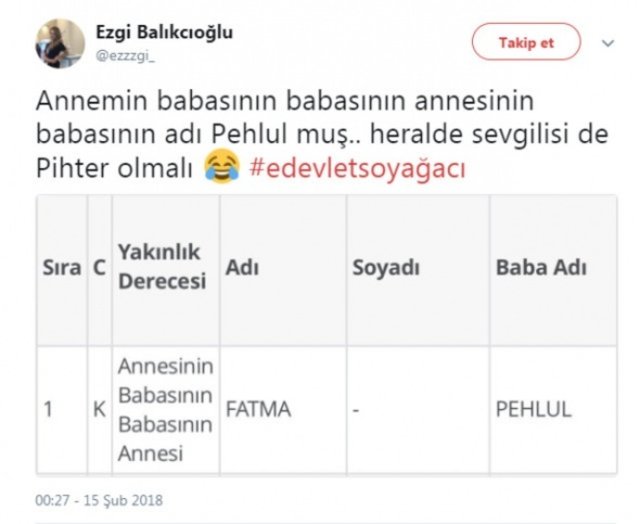Screen dimensions: 640x524
Task: Open Ezgi Balıkcıoğlu's profile picture
Action: (x=60, y=43)
